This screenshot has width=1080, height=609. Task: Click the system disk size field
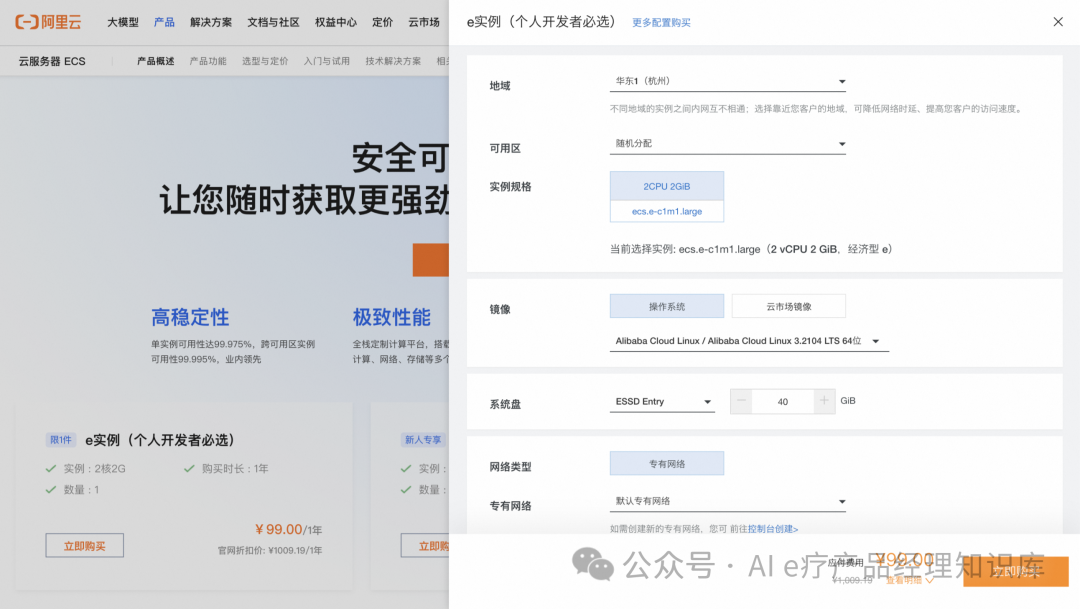tap(782, 402)
